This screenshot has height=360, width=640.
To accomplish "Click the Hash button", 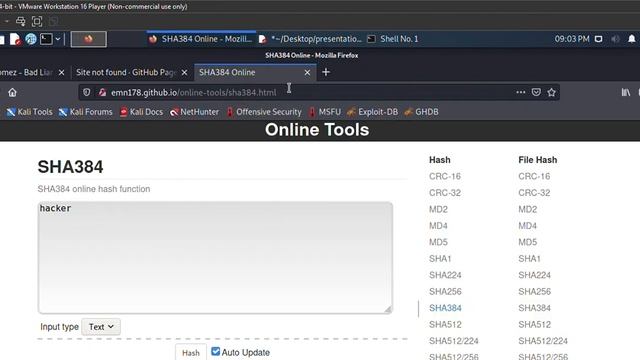I will pyautogui.click(x=191, y=353).
